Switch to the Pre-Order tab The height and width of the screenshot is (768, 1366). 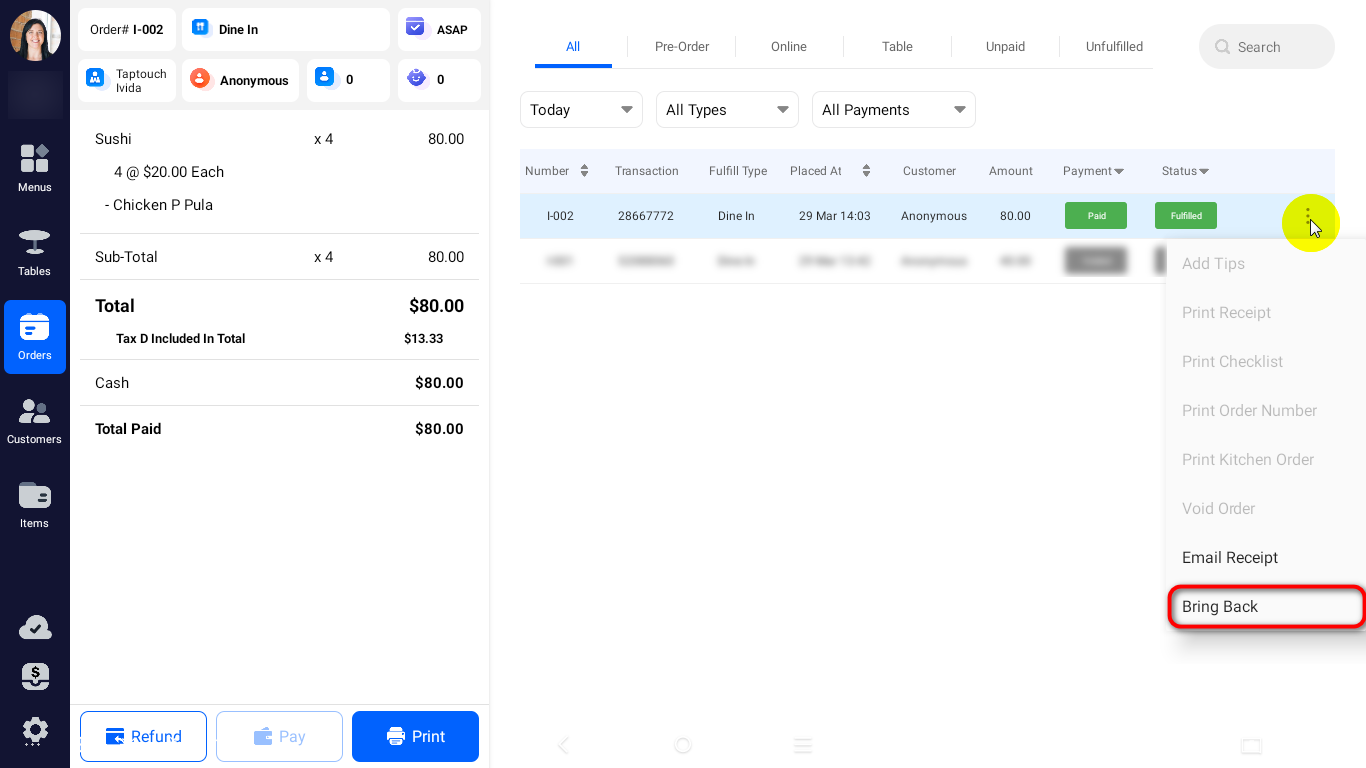point(682,47)
